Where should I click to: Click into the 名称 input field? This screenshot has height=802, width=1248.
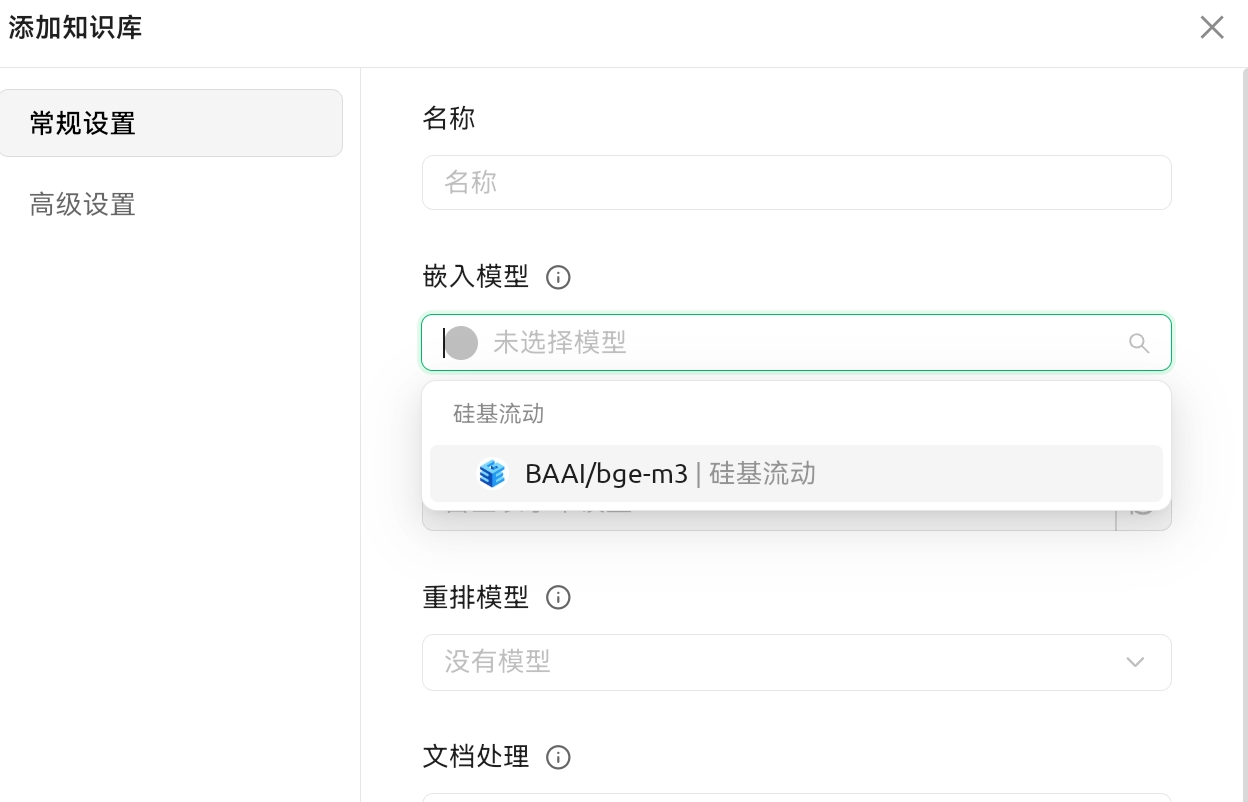coord(796,182)
